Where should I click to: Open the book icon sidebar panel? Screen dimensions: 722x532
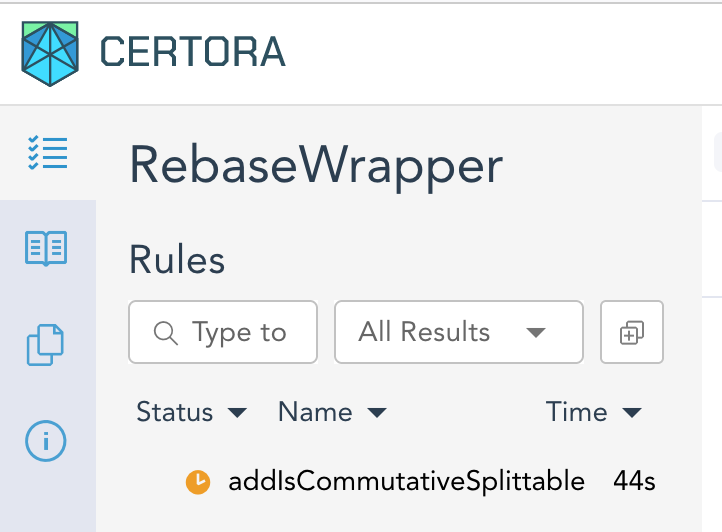[x=46, y=249]
